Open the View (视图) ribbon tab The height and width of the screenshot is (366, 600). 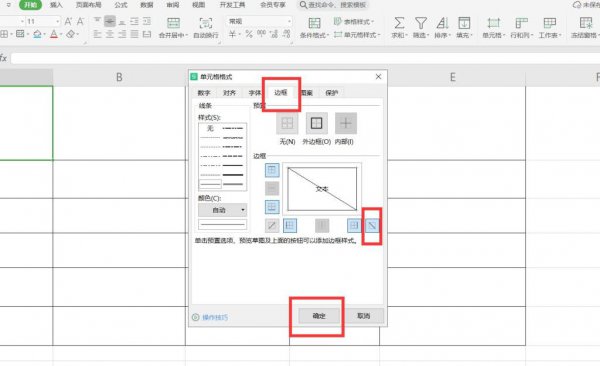coord(199,5)
